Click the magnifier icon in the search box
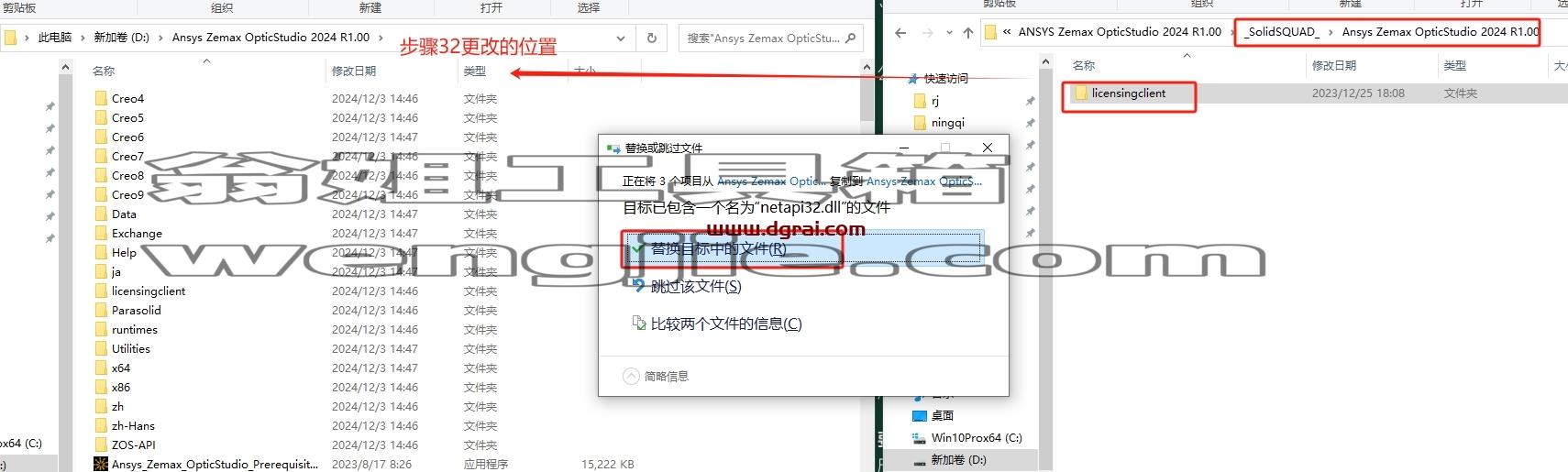Viewport: 1568px width, 472px height. click(x=850, y=38)
